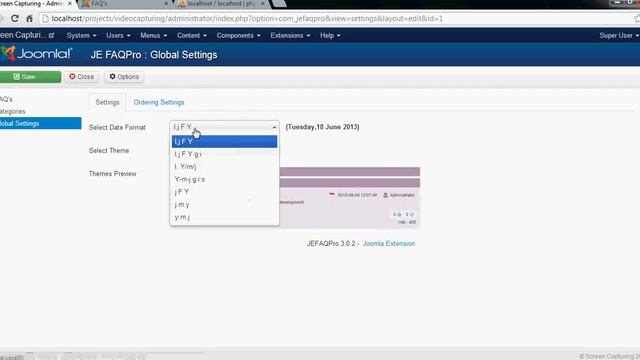Select the highlighted 'l,j F Y' option
640x360 pixels.
pos(224,141)
